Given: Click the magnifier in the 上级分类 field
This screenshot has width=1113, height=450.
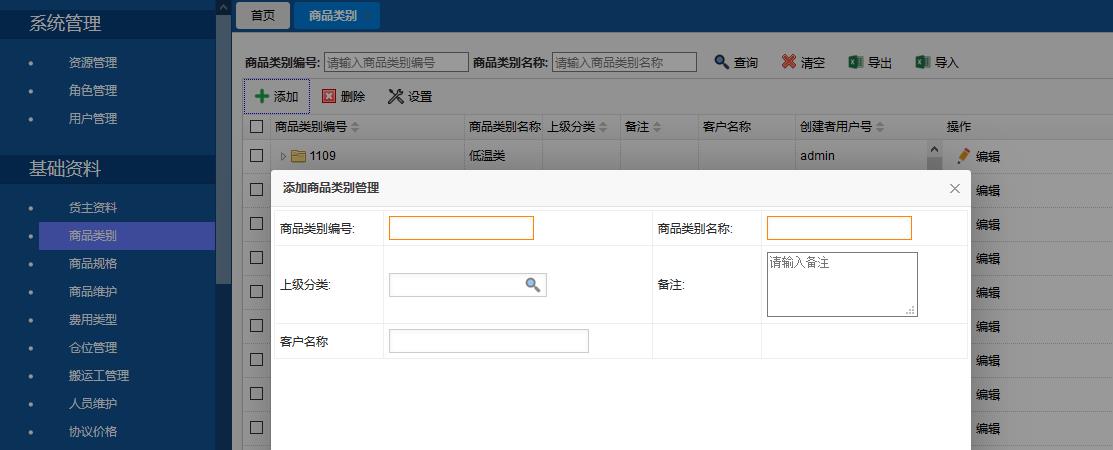Looking at the screenshot, I should (x=533, y=285).
